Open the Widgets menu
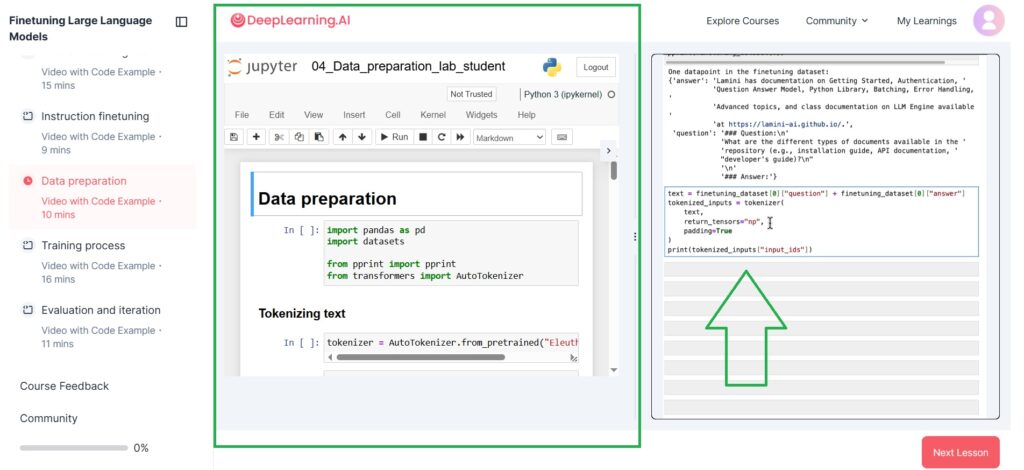Viewport: 1024px width, 470px height. click(x=481, y=115)
